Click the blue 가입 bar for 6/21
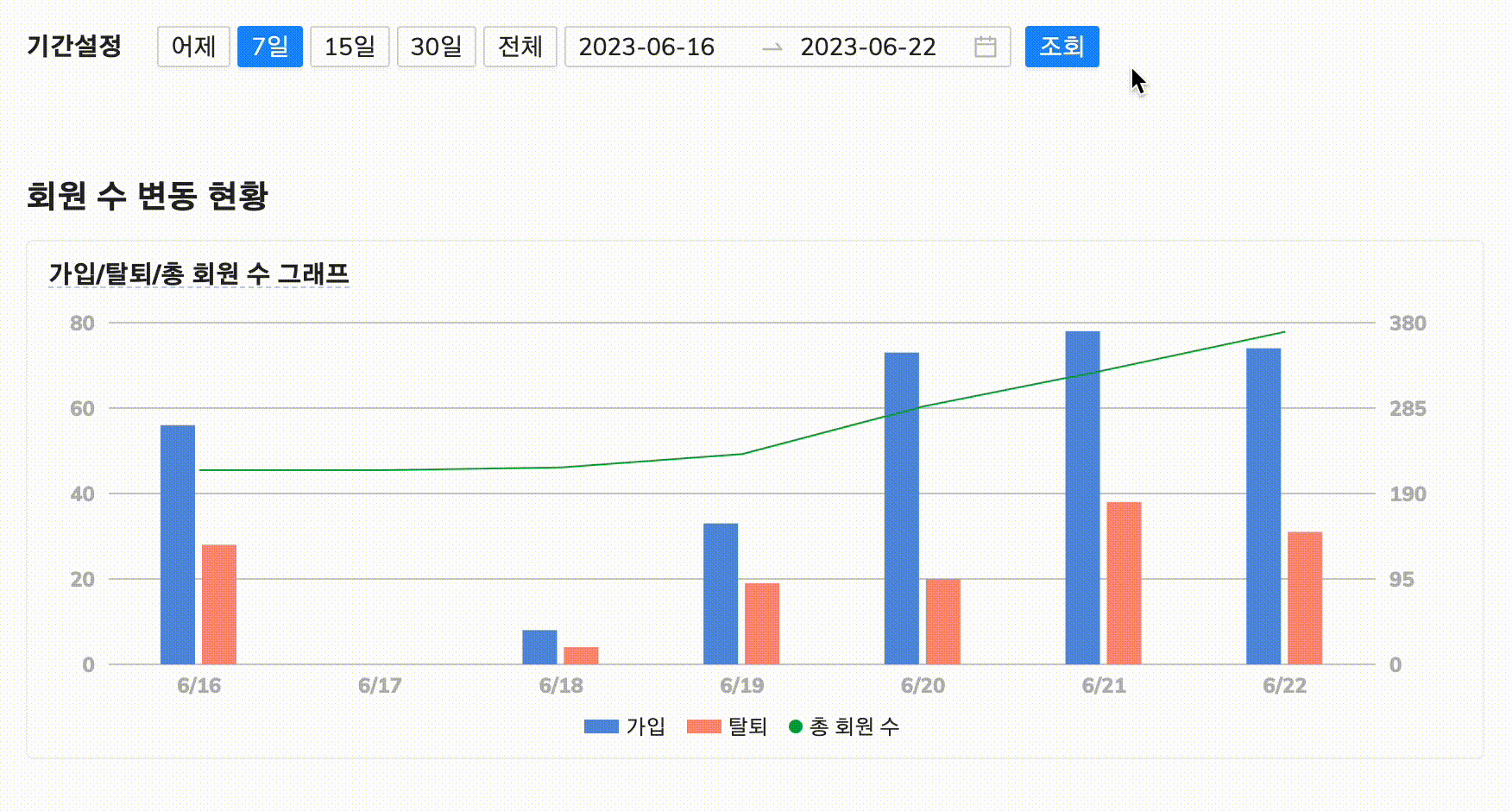The width and height of the screenshot is (1512, 811). 1082,498
